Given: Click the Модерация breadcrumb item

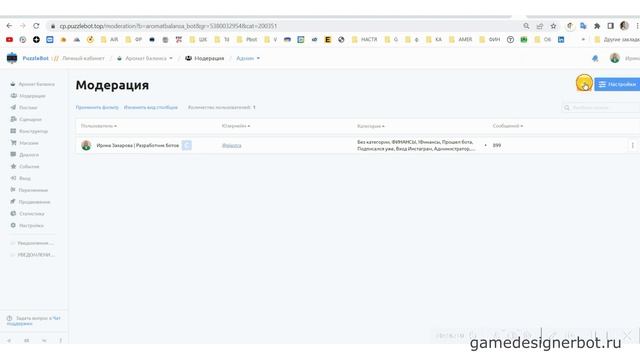Looking at the screenshot, I should click(x=204, y=58).
